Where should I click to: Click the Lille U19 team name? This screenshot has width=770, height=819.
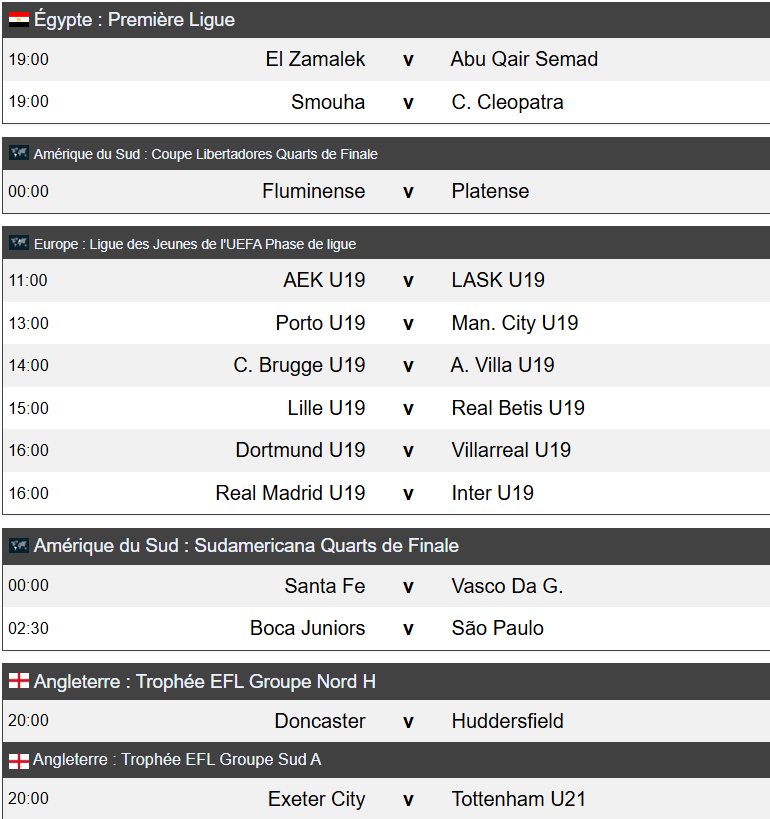(x=326, y=408)
